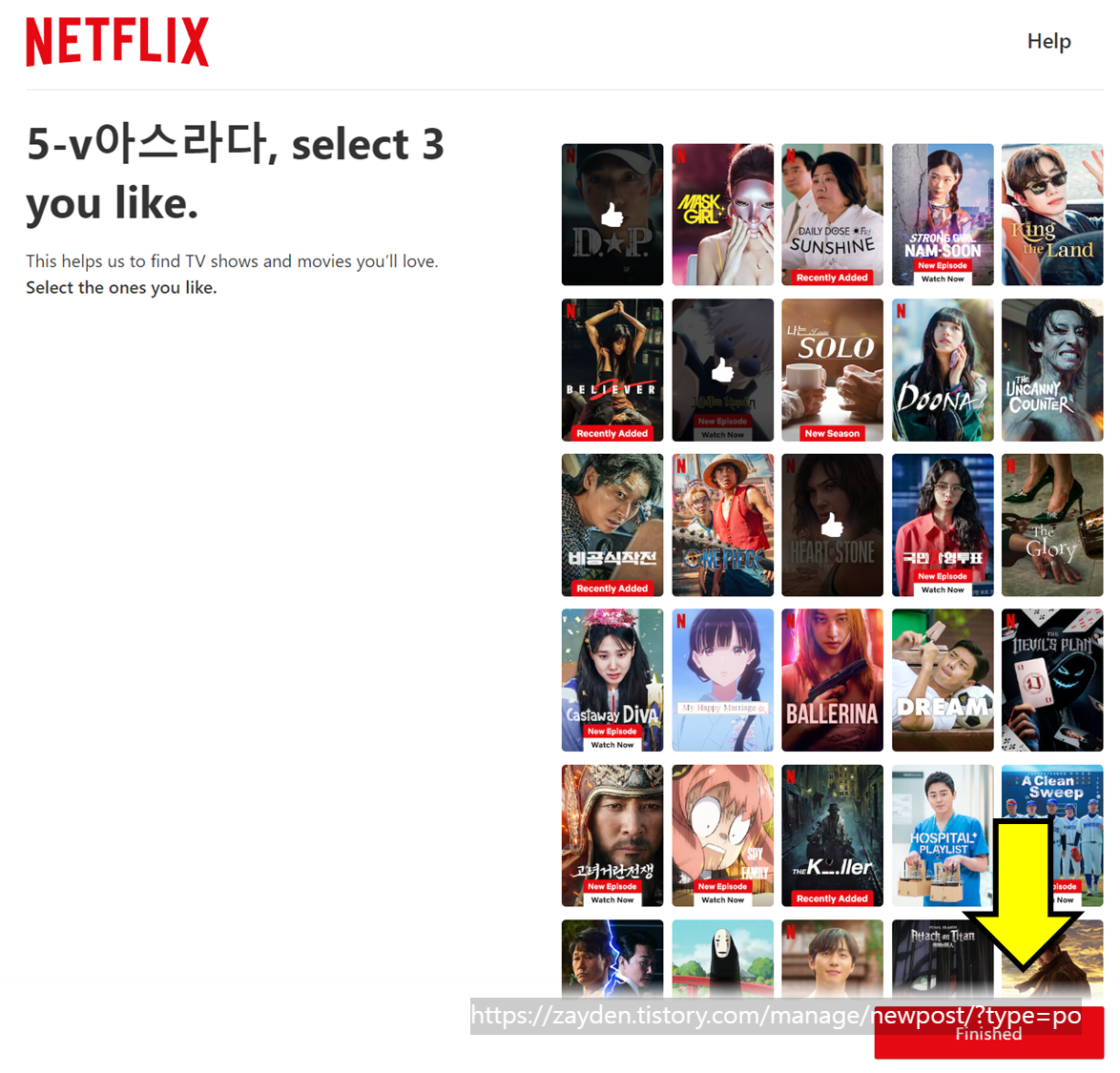The image size is (1120, 1073).
Task: Select the Dream poster
Action: (943, 680)
